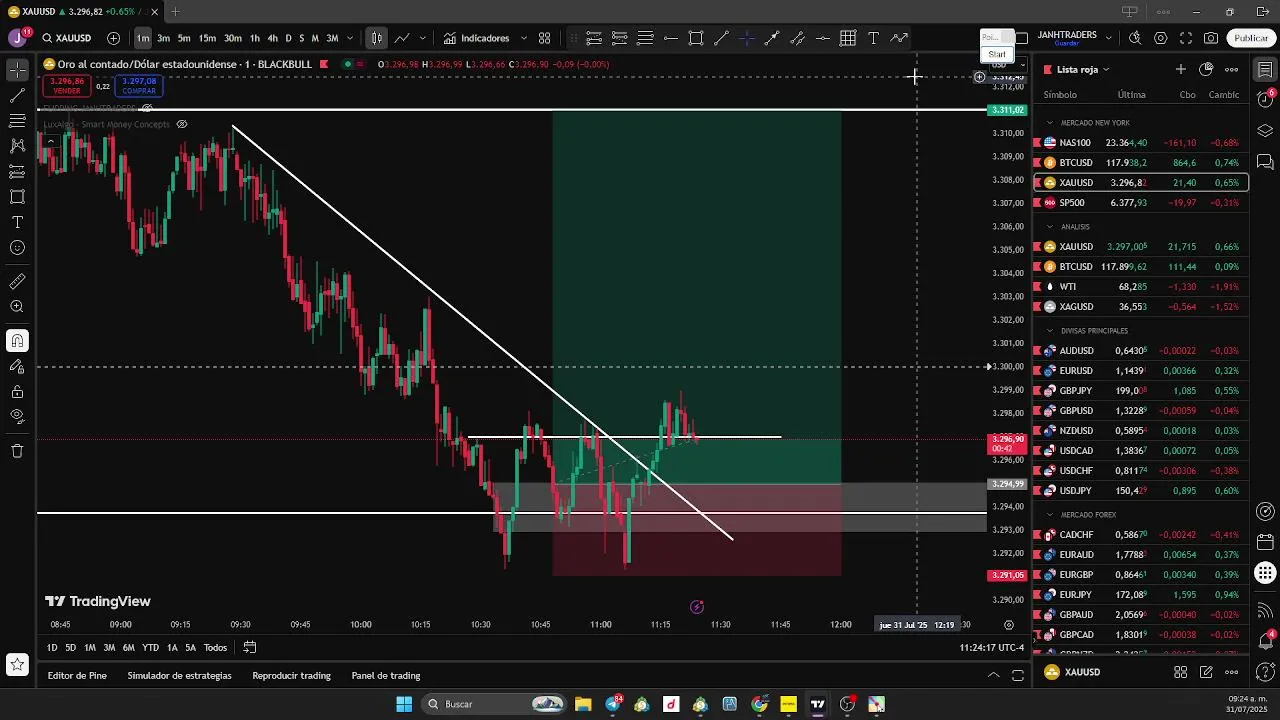
Task: Take a chart snapshot with camera icon
Action: coord(1211,38)
